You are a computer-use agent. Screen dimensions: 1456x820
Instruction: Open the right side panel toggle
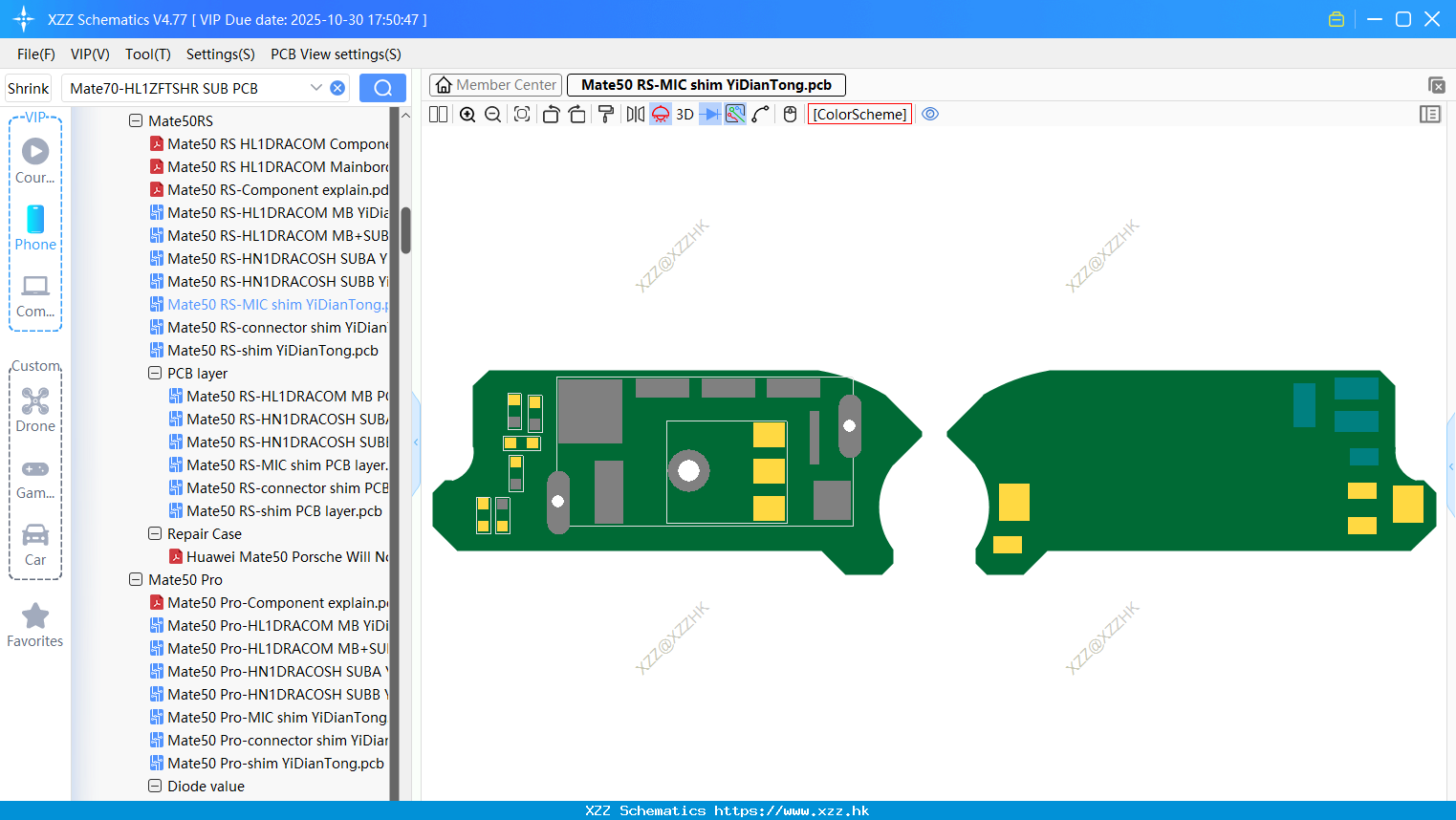(x=1430, y=114)
